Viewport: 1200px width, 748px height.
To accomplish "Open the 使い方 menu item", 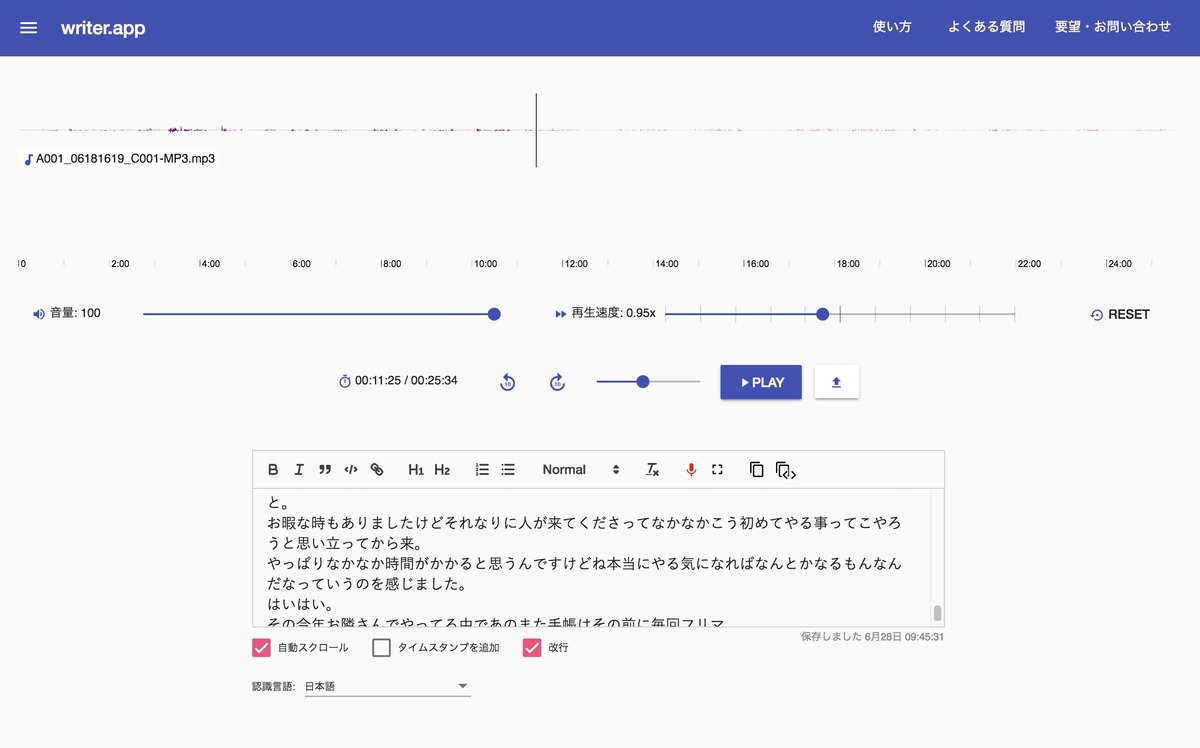I will point(891,27).
